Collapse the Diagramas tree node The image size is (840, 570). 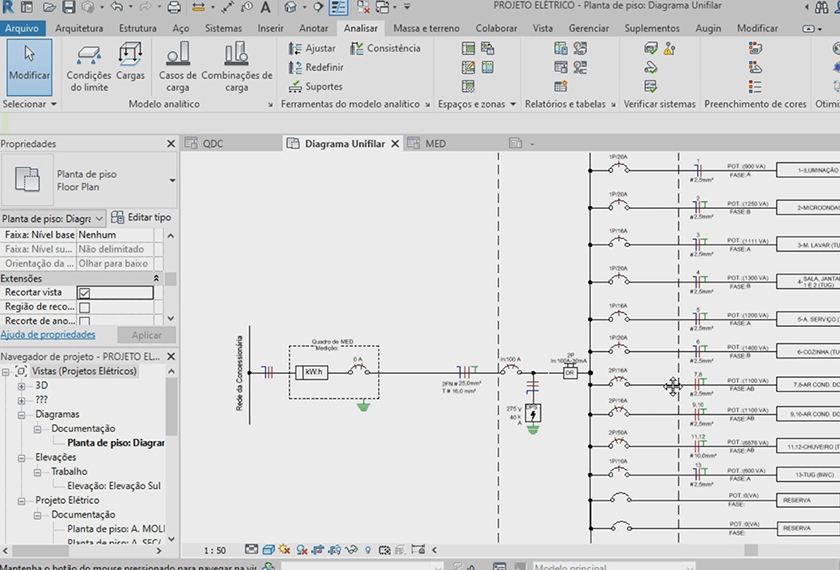(22, 414)
